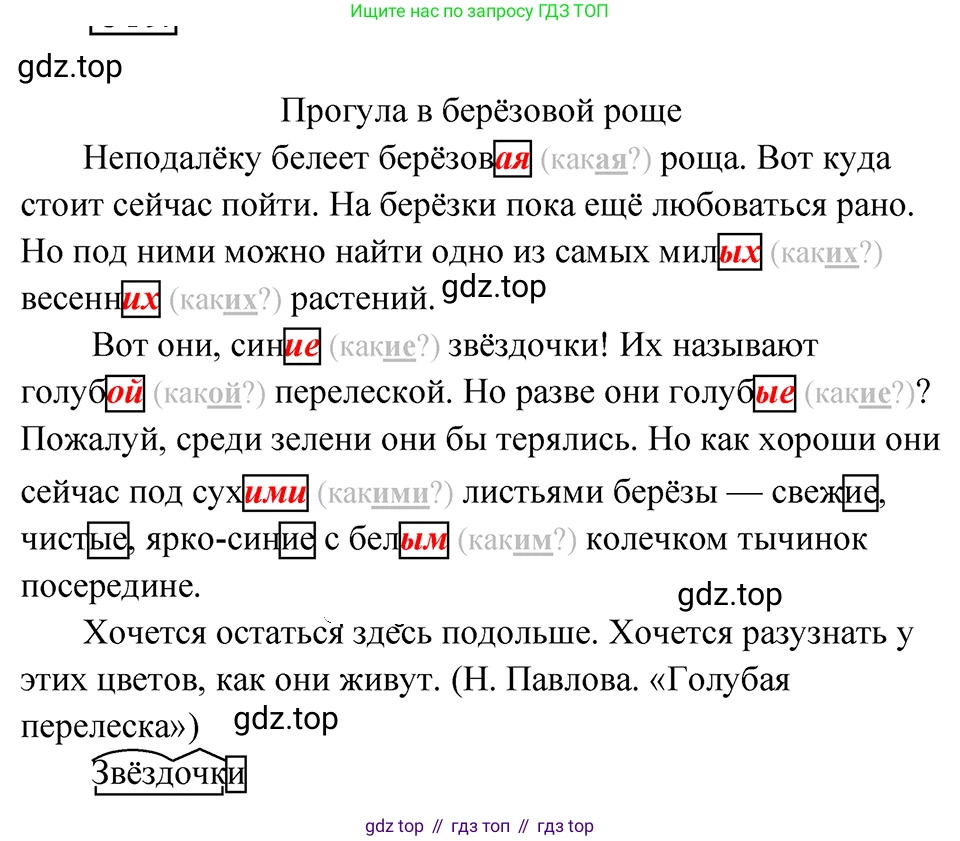
Task: Click the gray hint "(какими?)"
Action: click(386, 494)
